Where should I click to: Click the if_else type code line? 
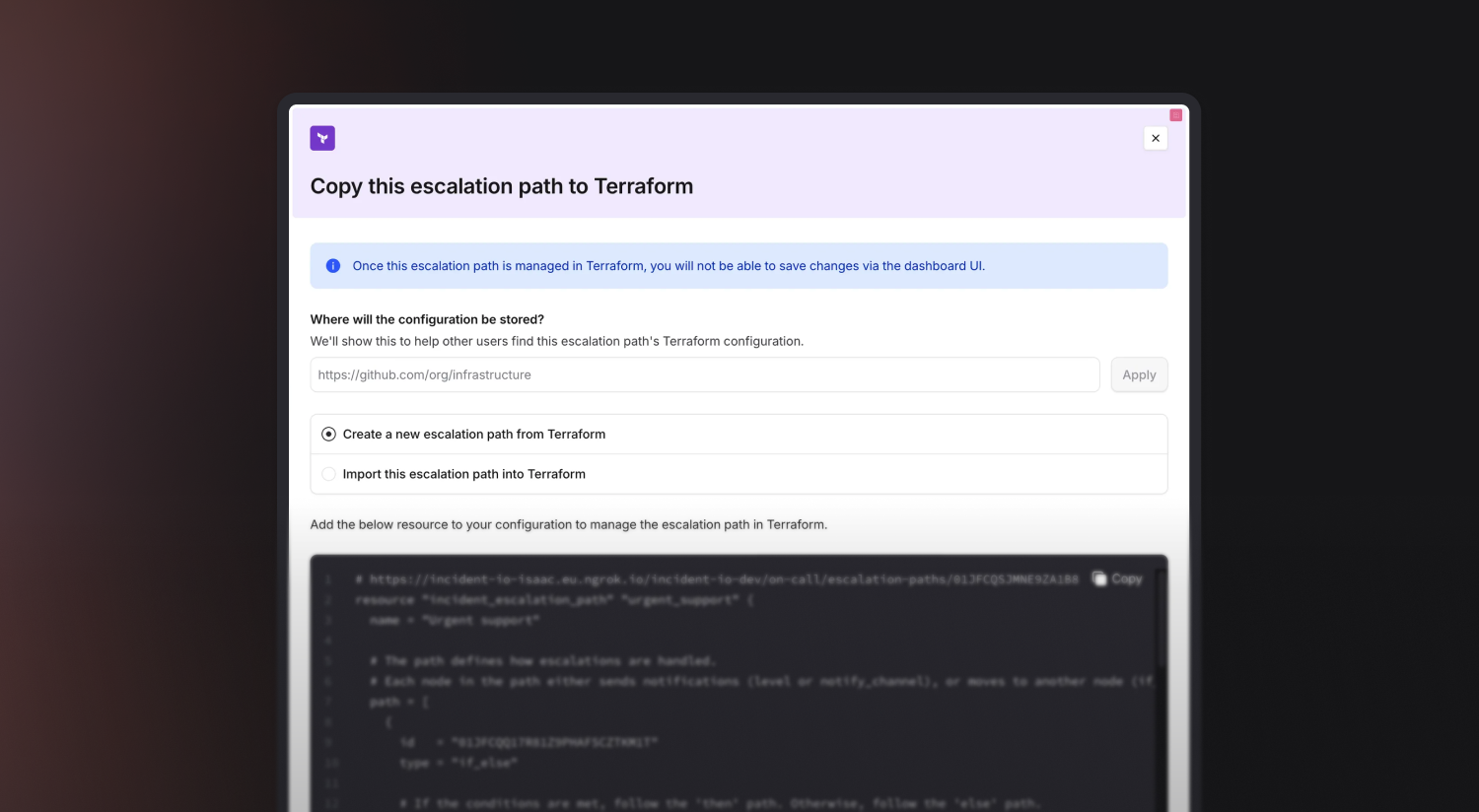[458, 763]
